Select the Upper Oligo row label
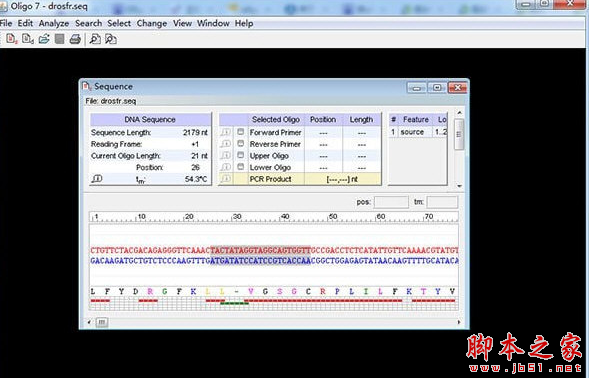Image resolution: width=589 pixels, height=378 pixels. click(x=269, y=156)
